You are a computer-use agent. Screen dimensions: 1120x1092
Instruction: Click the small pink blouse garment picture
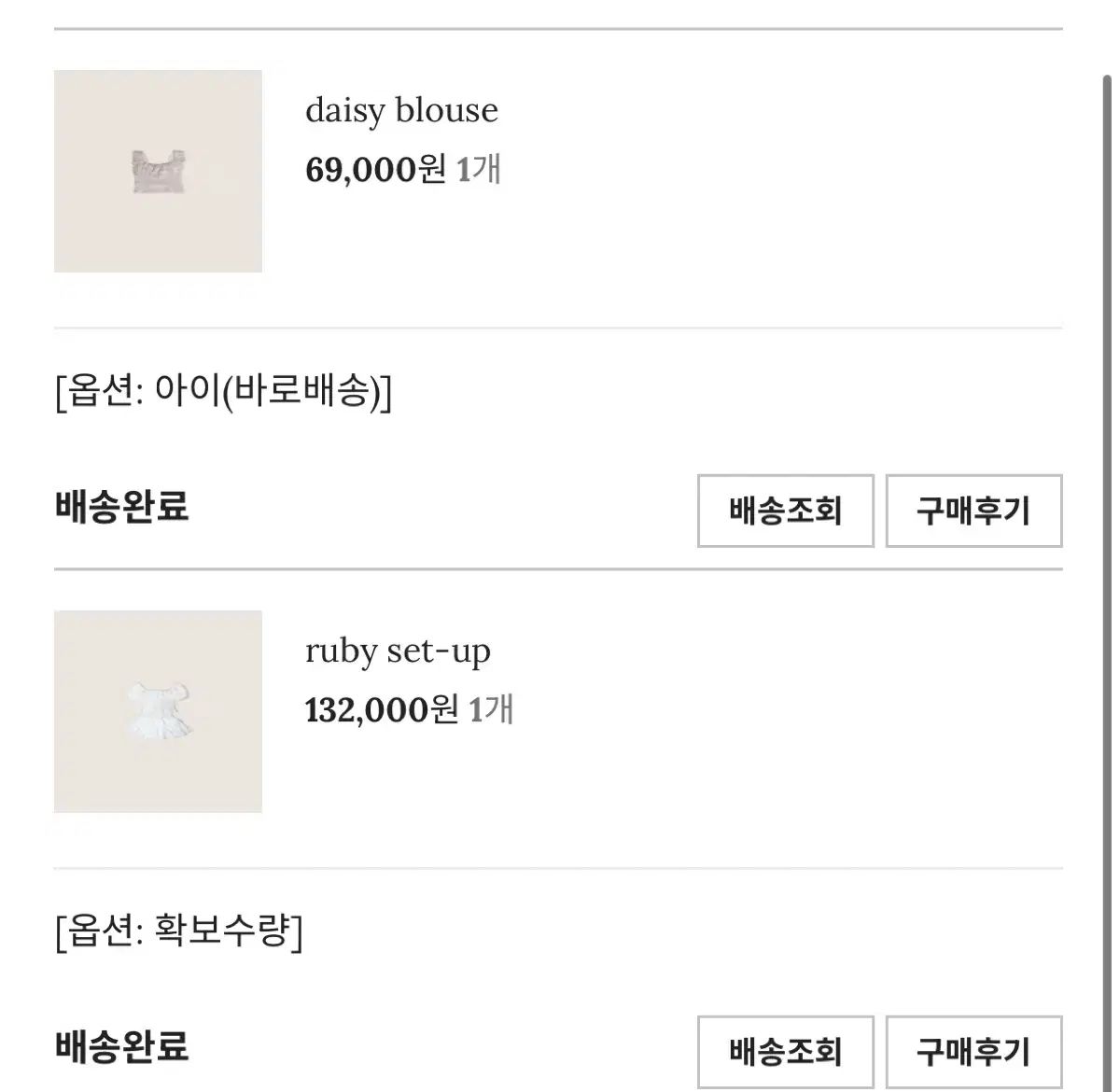coord(158,172)
